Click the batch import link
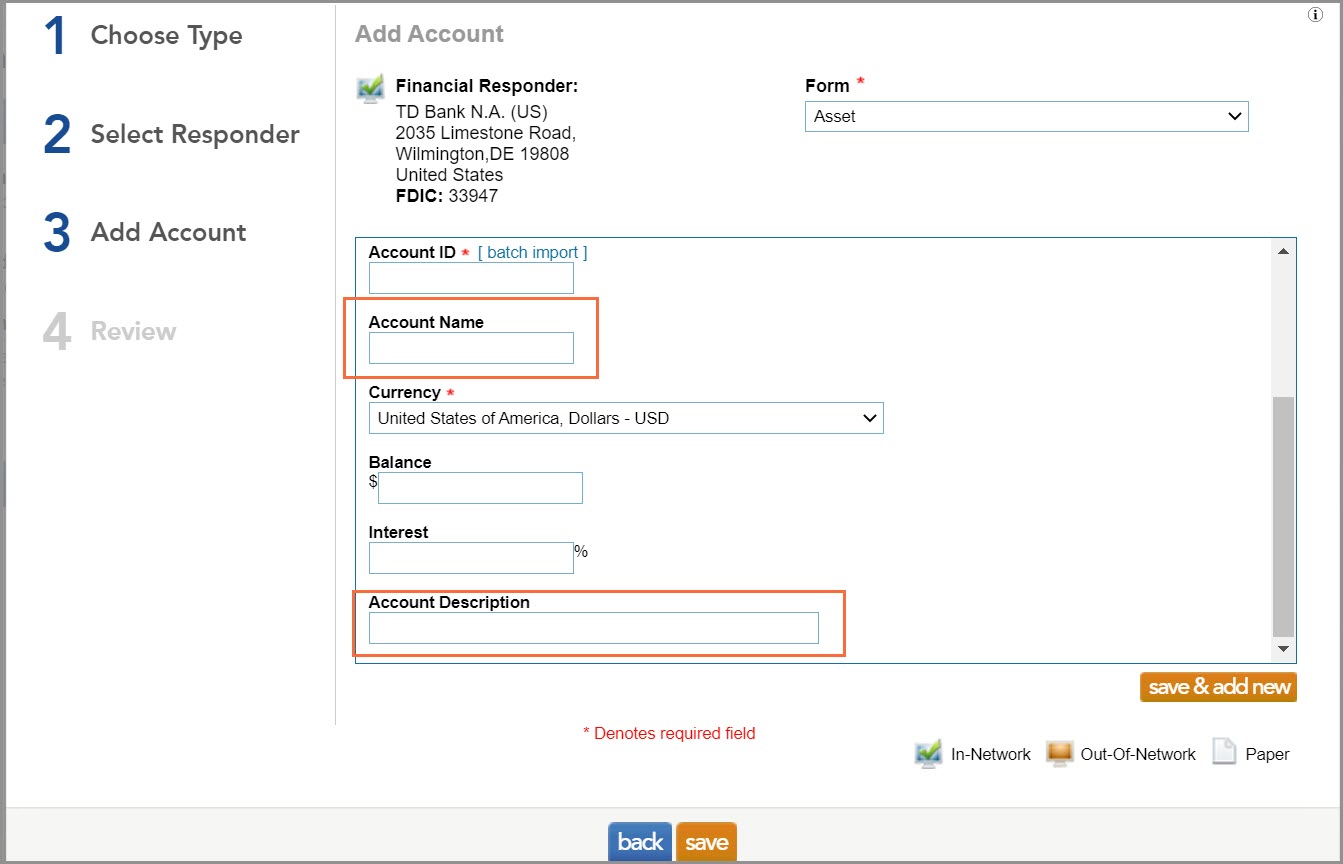1343x864 pixels. tap(532, 253)
